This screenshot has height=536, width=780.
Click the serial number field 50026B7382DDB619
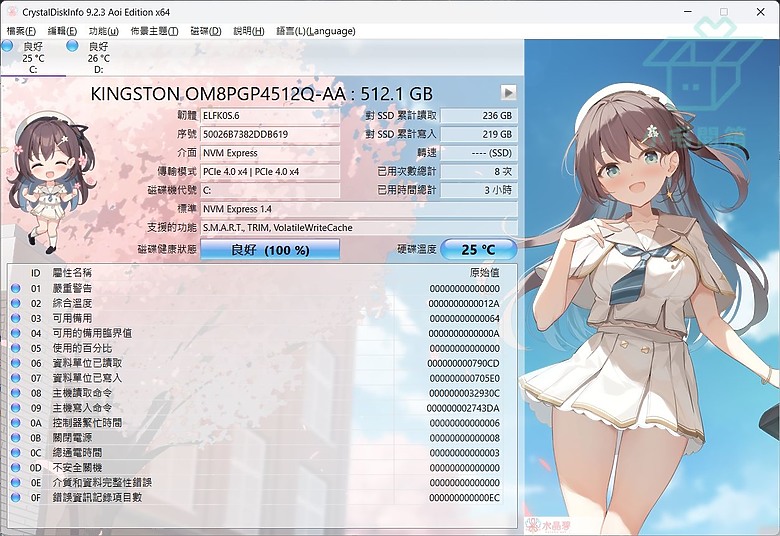[270, 134]
